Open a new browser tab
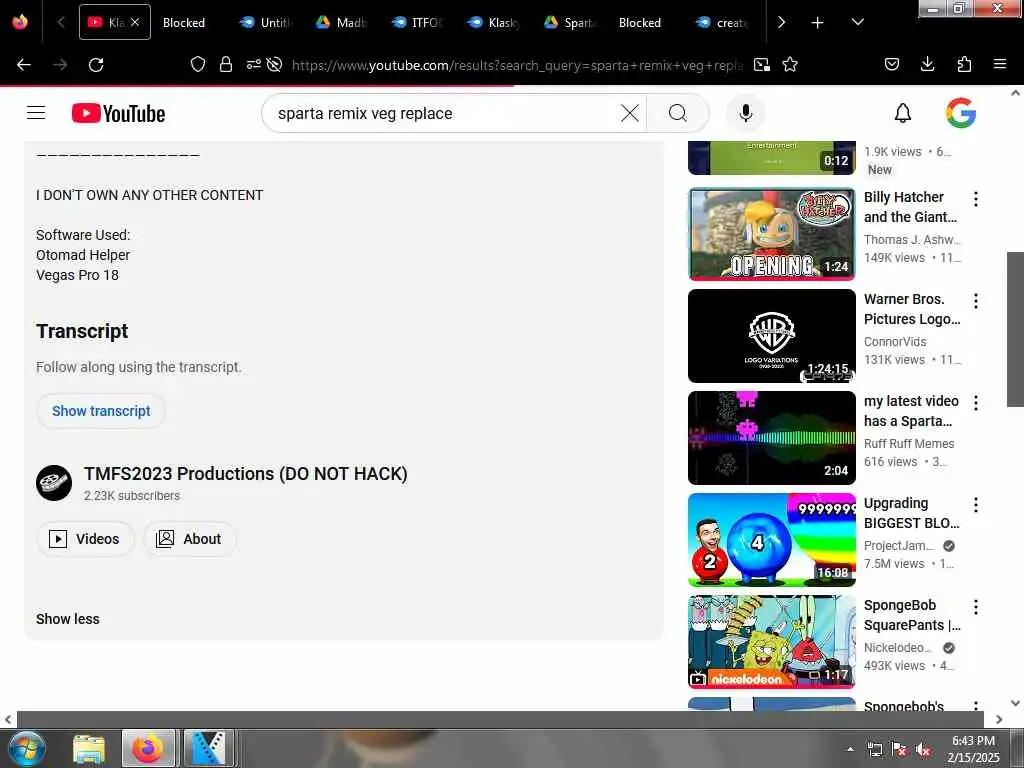 (817, 23)
